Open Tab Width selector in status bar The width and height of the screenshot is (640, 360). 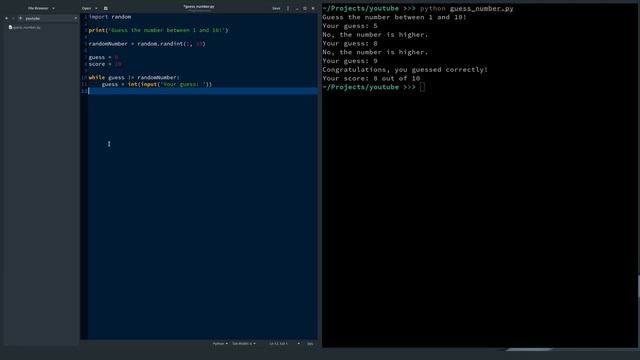point(244,344)
